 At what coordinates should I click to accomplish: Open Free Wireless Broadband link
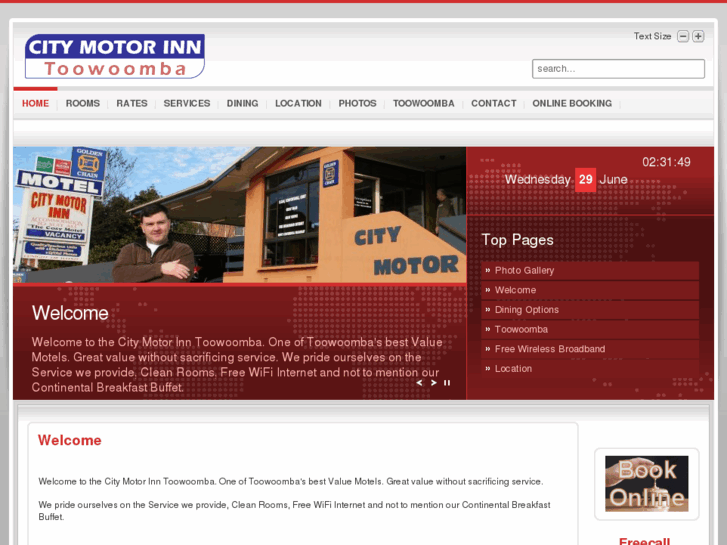tap(590, 349)
